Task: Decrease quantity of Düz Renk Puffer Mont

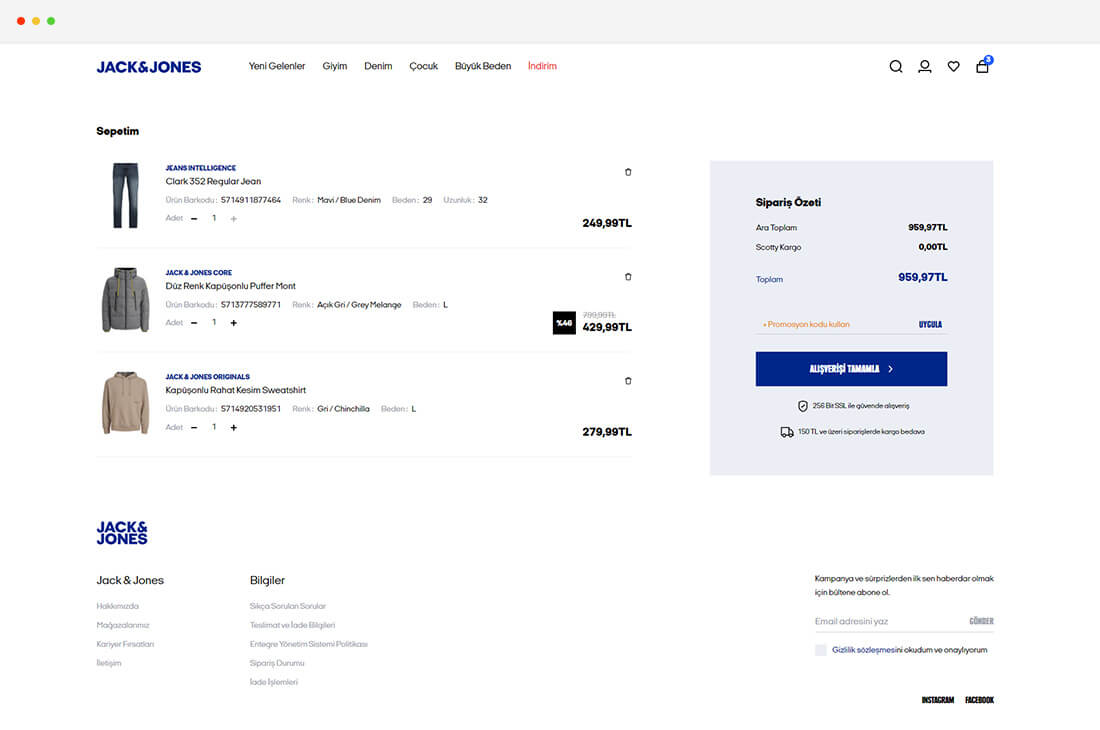Action: (194, 323)
